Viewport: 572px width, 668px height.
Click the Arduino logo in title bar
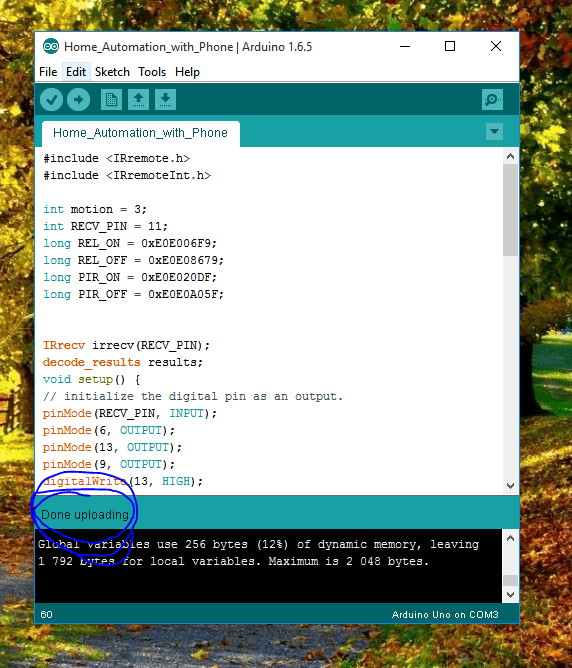(x=51, y=46)
